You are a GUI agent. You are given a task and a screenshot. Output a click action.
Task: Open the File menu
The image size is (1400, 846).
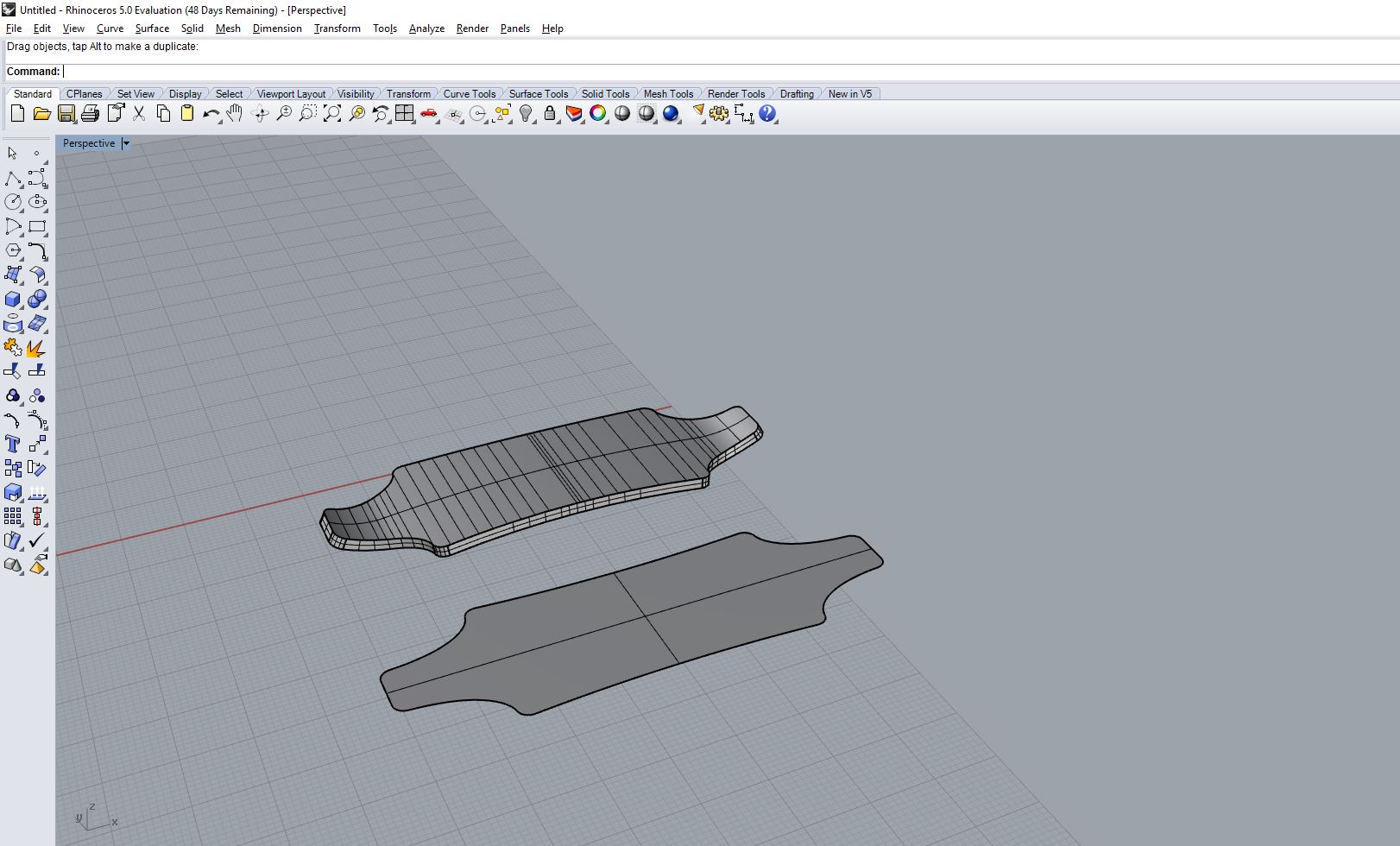click(x=14, y=28)
